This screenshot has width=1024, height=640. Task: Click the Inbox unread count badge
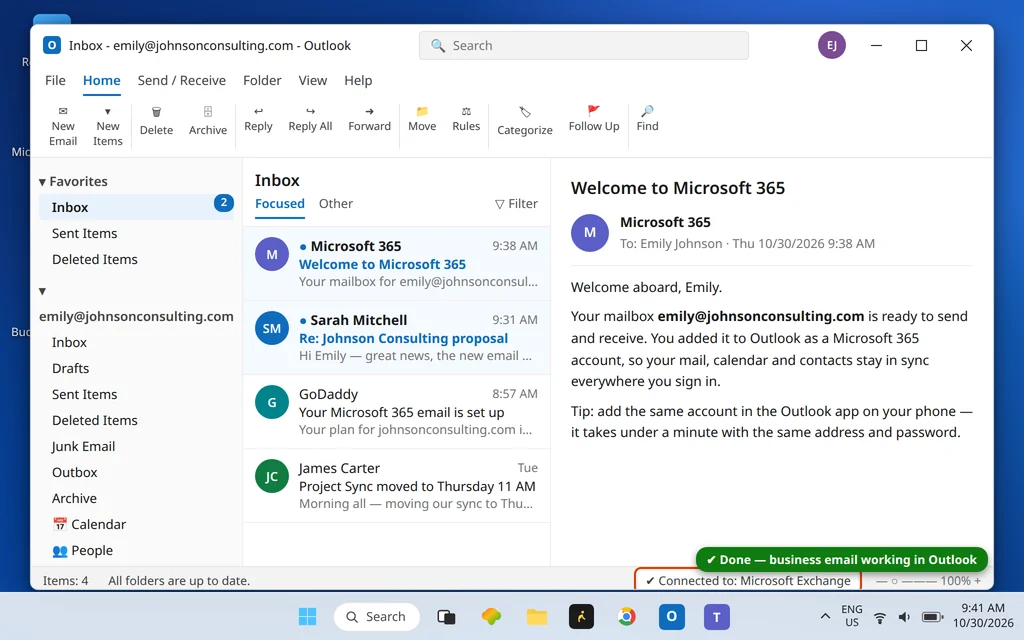click(x=223, y=203)
